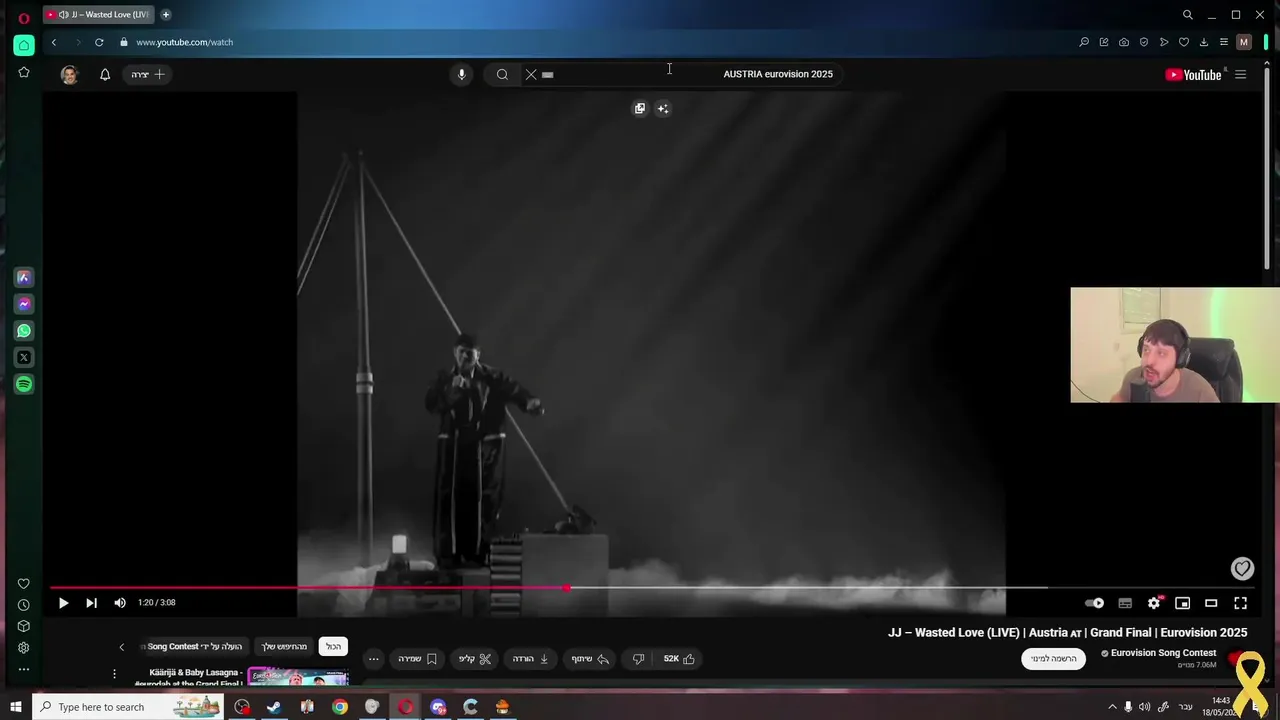Screen dimensions: 1280x720
Task: Open the Windows Start menu
Action: tap(16, 707)
